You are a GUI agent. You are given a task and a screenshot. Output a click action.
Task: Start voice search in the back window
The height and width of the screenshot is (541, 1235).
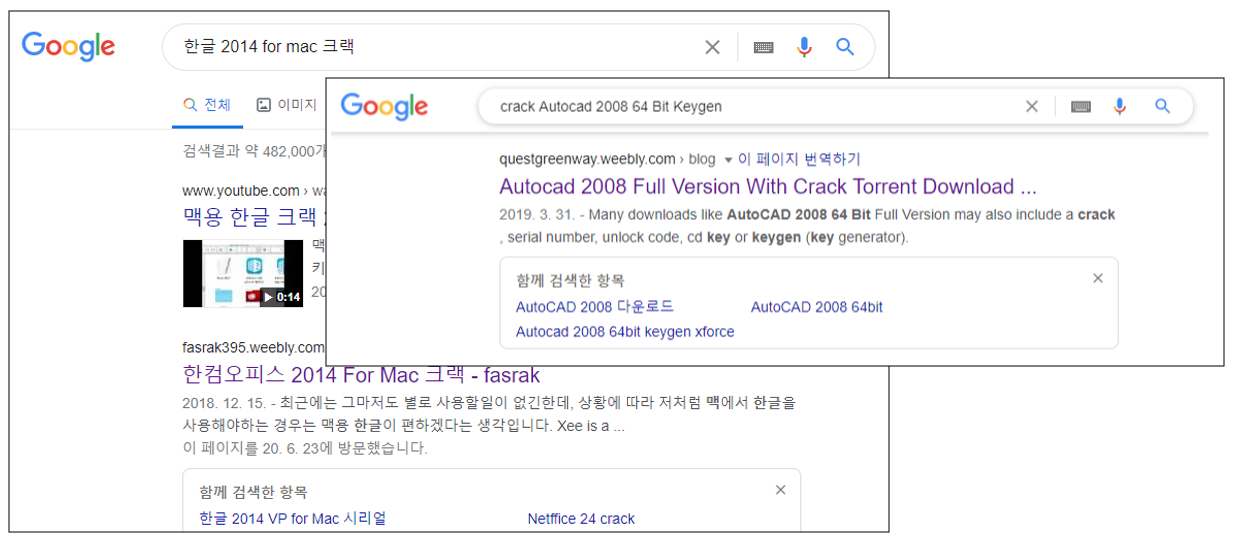804,47
